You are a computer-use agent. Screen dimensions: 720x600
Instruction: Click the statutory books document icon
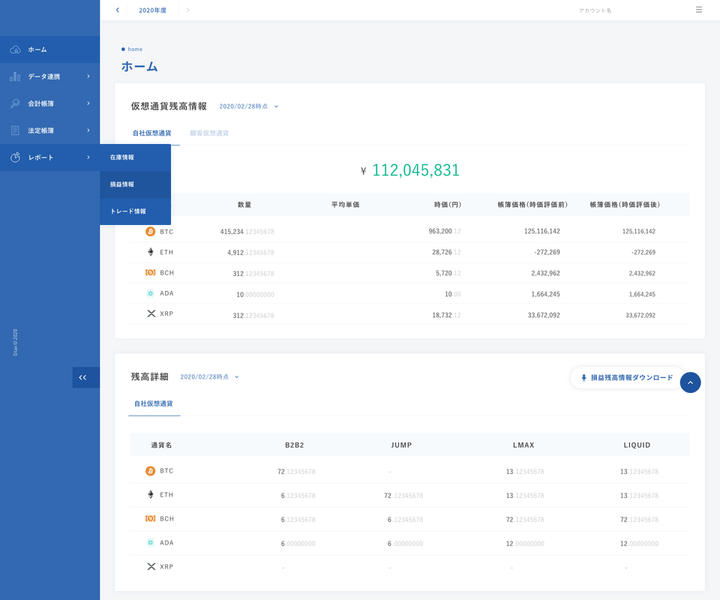pos(15,130)
